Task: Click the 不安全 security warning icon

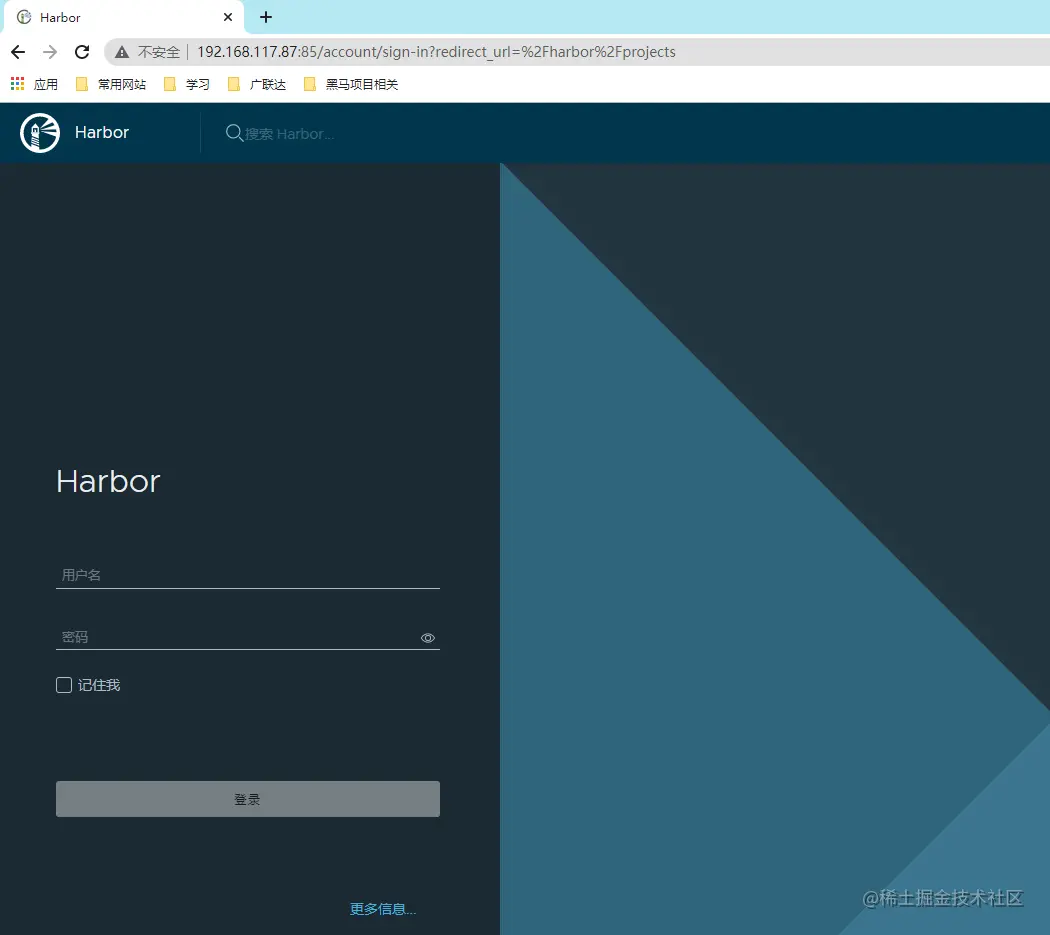Action: point(122,52)
